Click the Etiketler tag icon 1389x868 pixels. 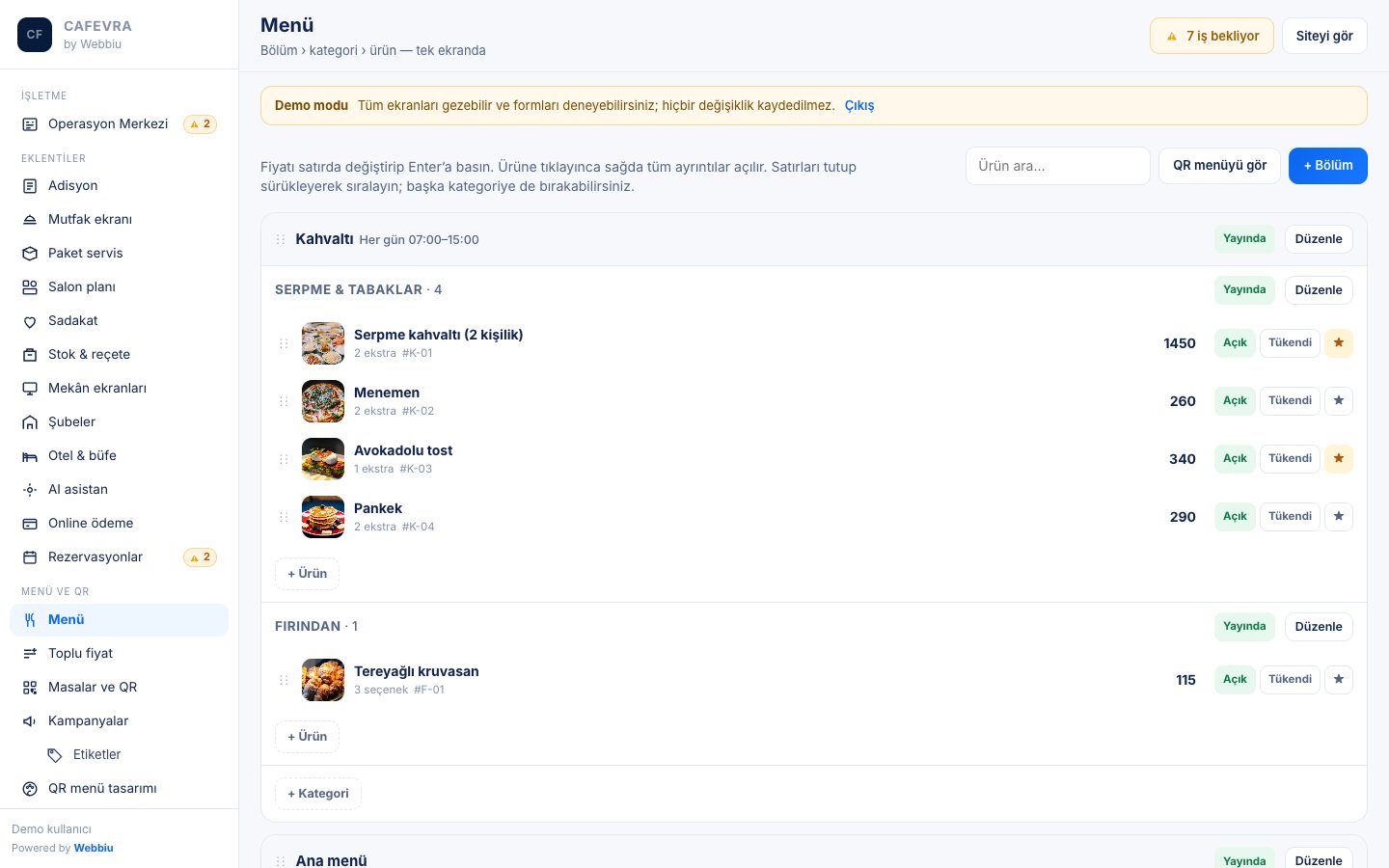pyautogui.click(x=55, y=755)
